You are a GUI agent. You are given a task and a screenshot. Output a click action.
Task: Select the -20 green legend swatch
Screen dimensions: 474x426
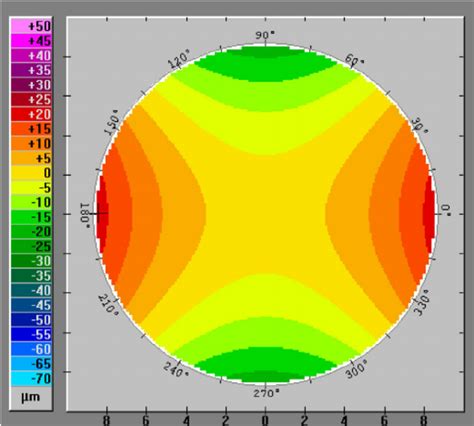(31, 231)
